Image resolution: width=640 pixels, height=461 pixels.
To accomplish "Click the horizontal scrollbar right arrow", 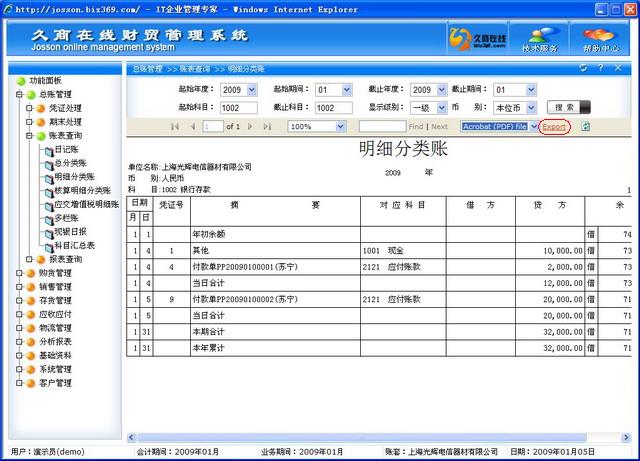I will point(626,437).
